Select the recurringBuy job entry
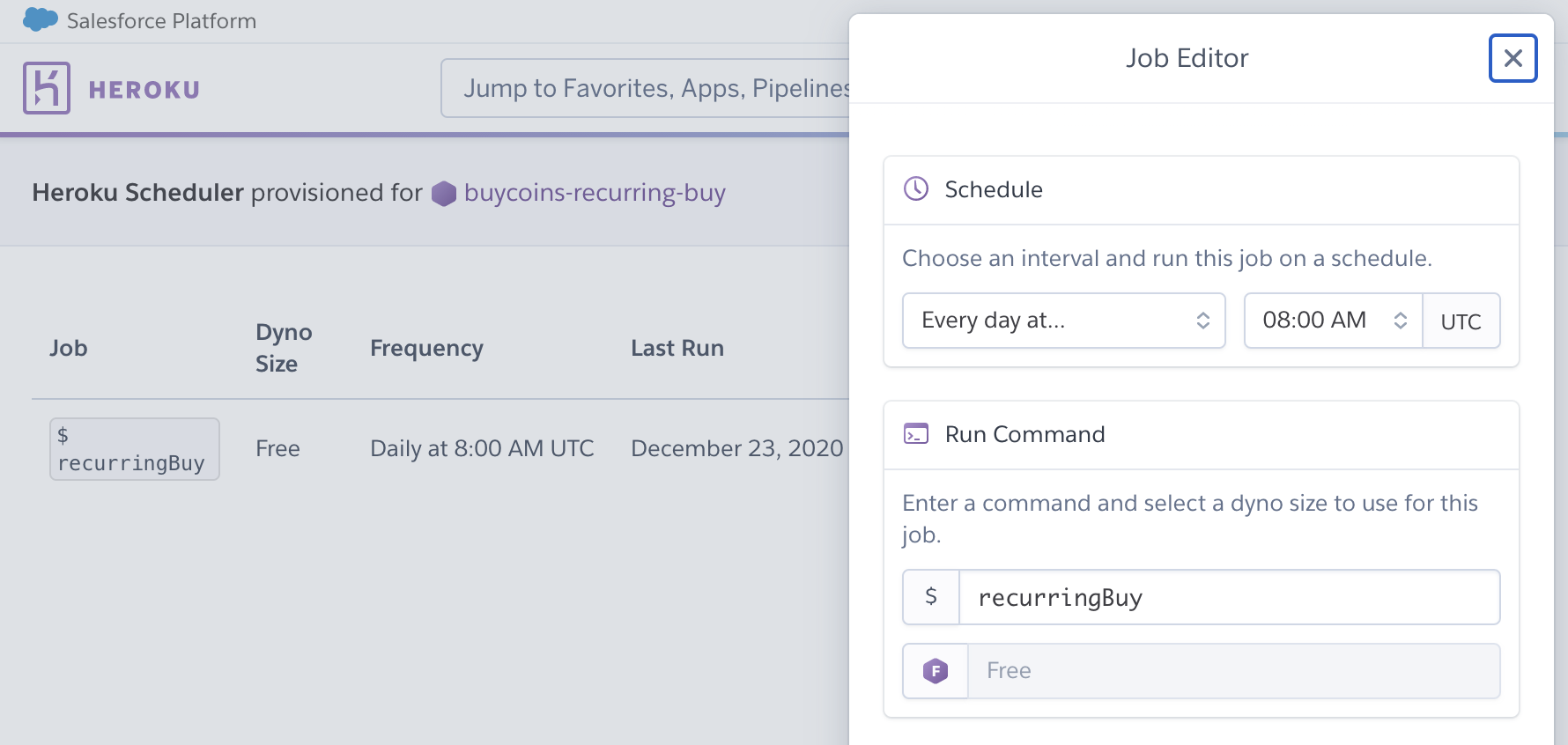 point(134,449)
